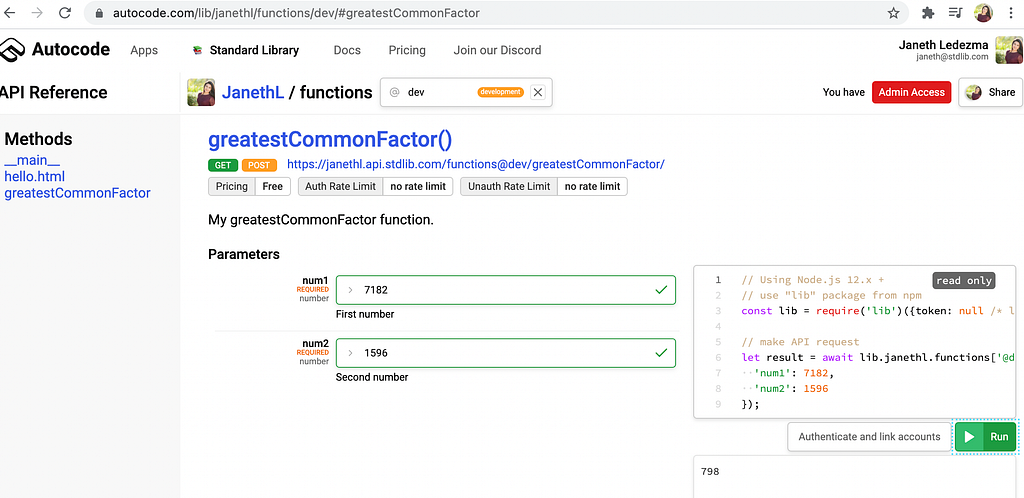Bookmark this page with the star icon
The image size is (1024, 498).
pyautogui.click(x=893, y=12)
